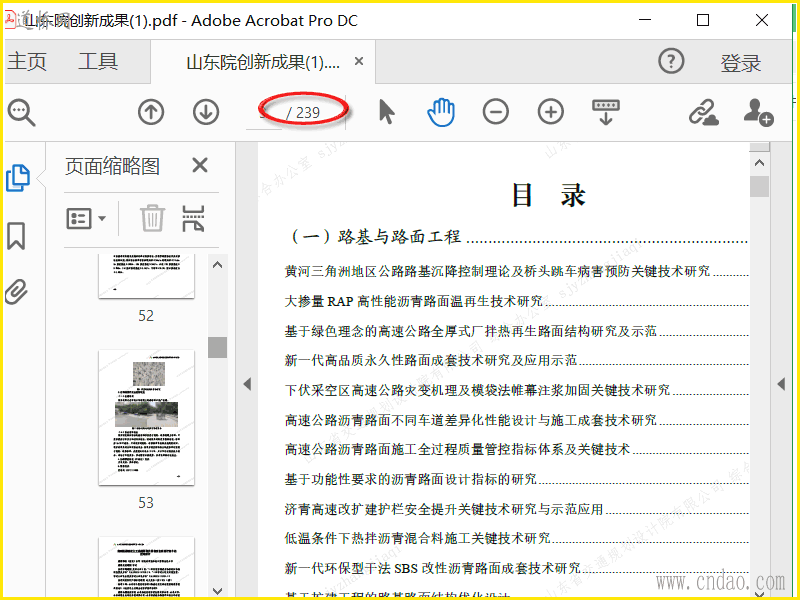
Task: Click the 目 录 heading
Action: [x=548, y=195]
